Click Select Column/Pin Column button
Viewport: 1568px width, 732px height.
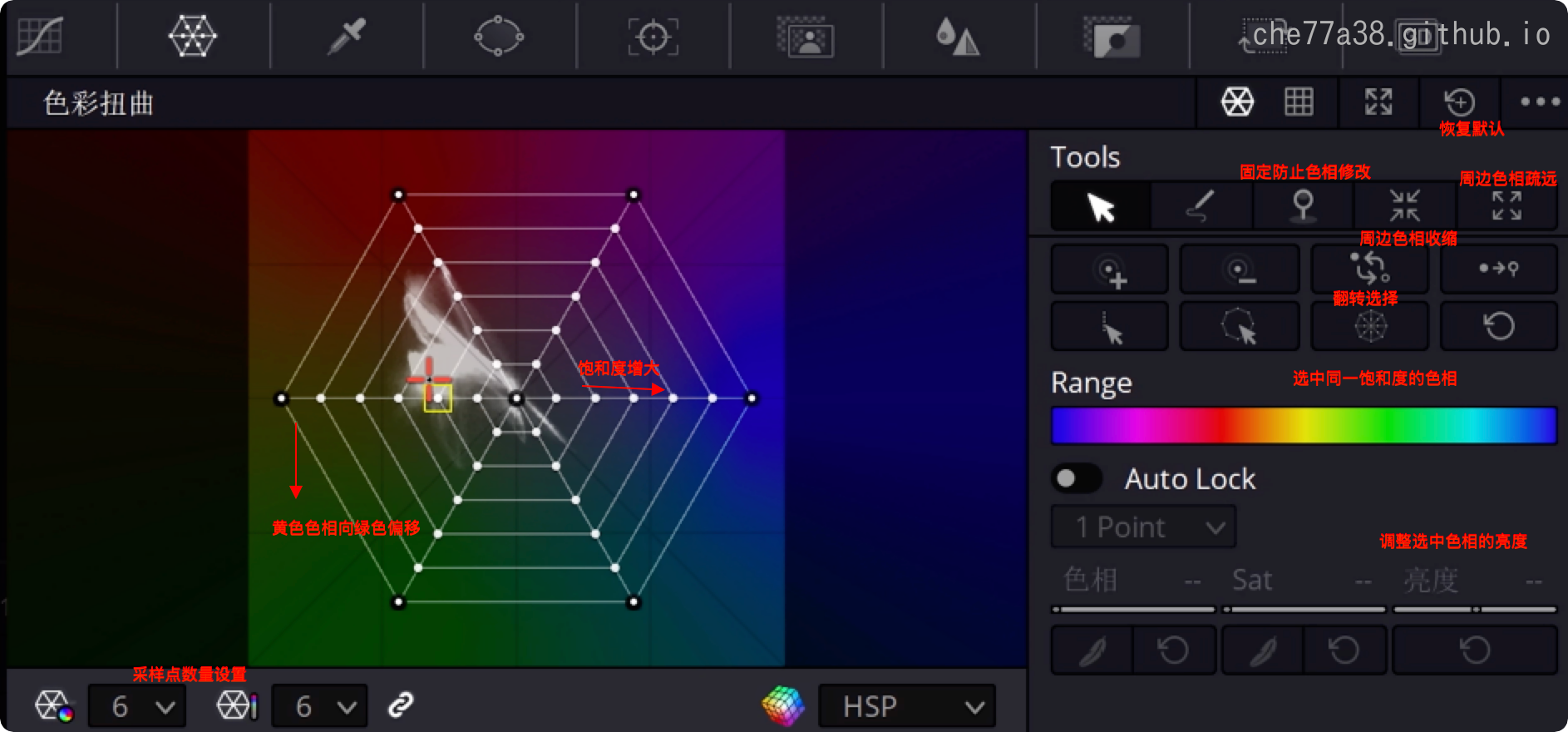[x=1110, y=326]
